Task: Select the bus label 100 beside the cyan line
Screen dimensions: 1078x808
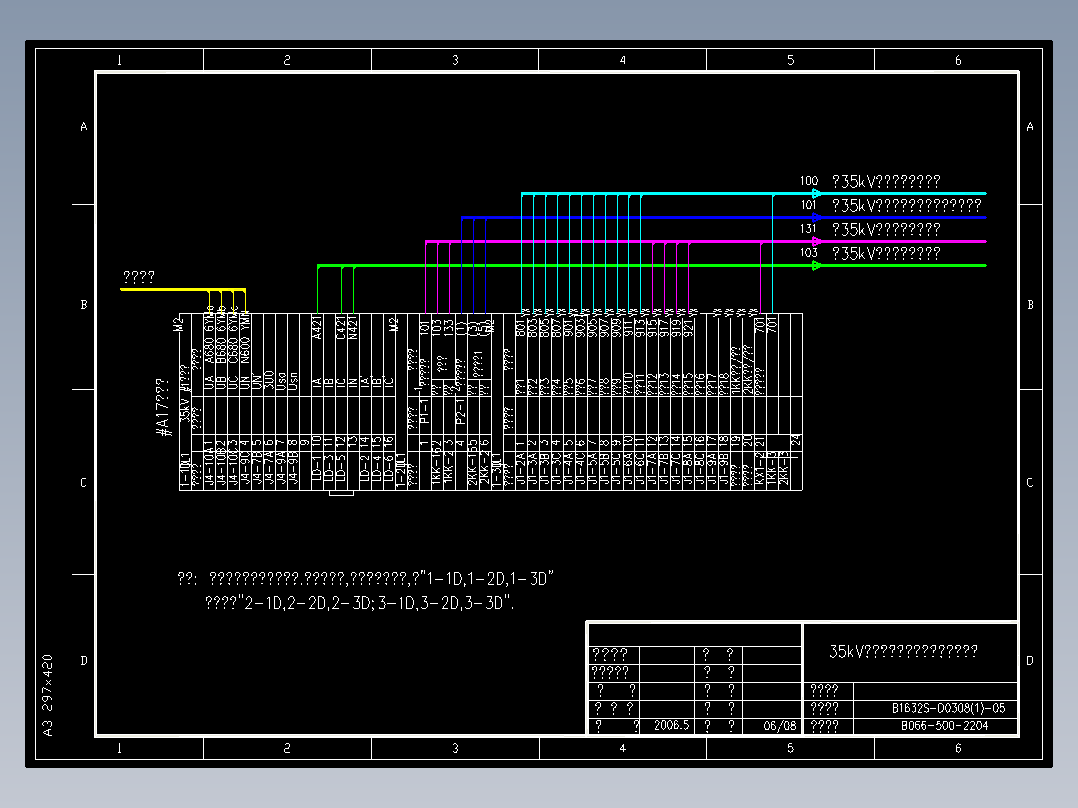Action: (x=809, y=181)
